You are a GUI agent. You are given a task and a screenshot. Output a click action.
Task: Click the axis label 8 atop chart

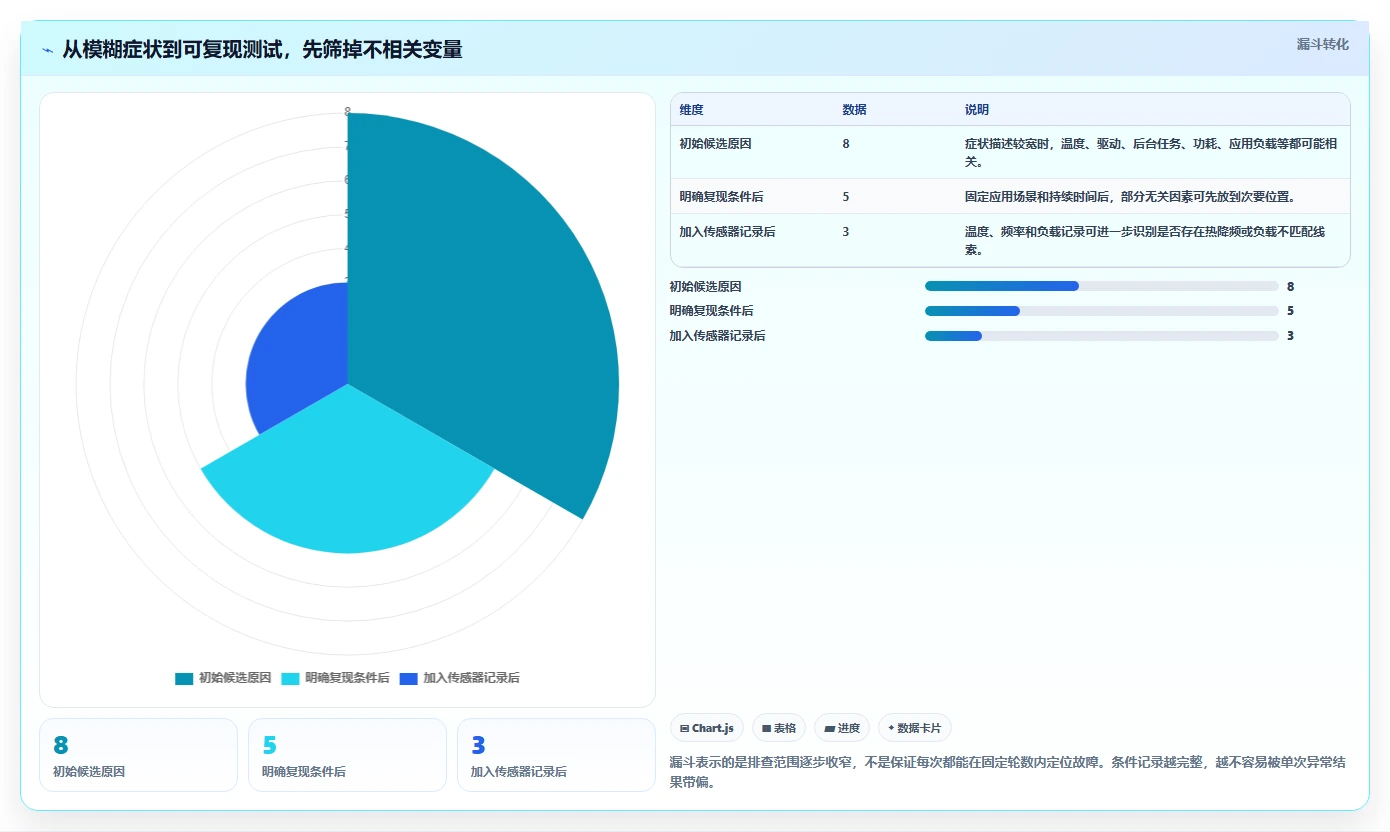[x=347, y=111]
